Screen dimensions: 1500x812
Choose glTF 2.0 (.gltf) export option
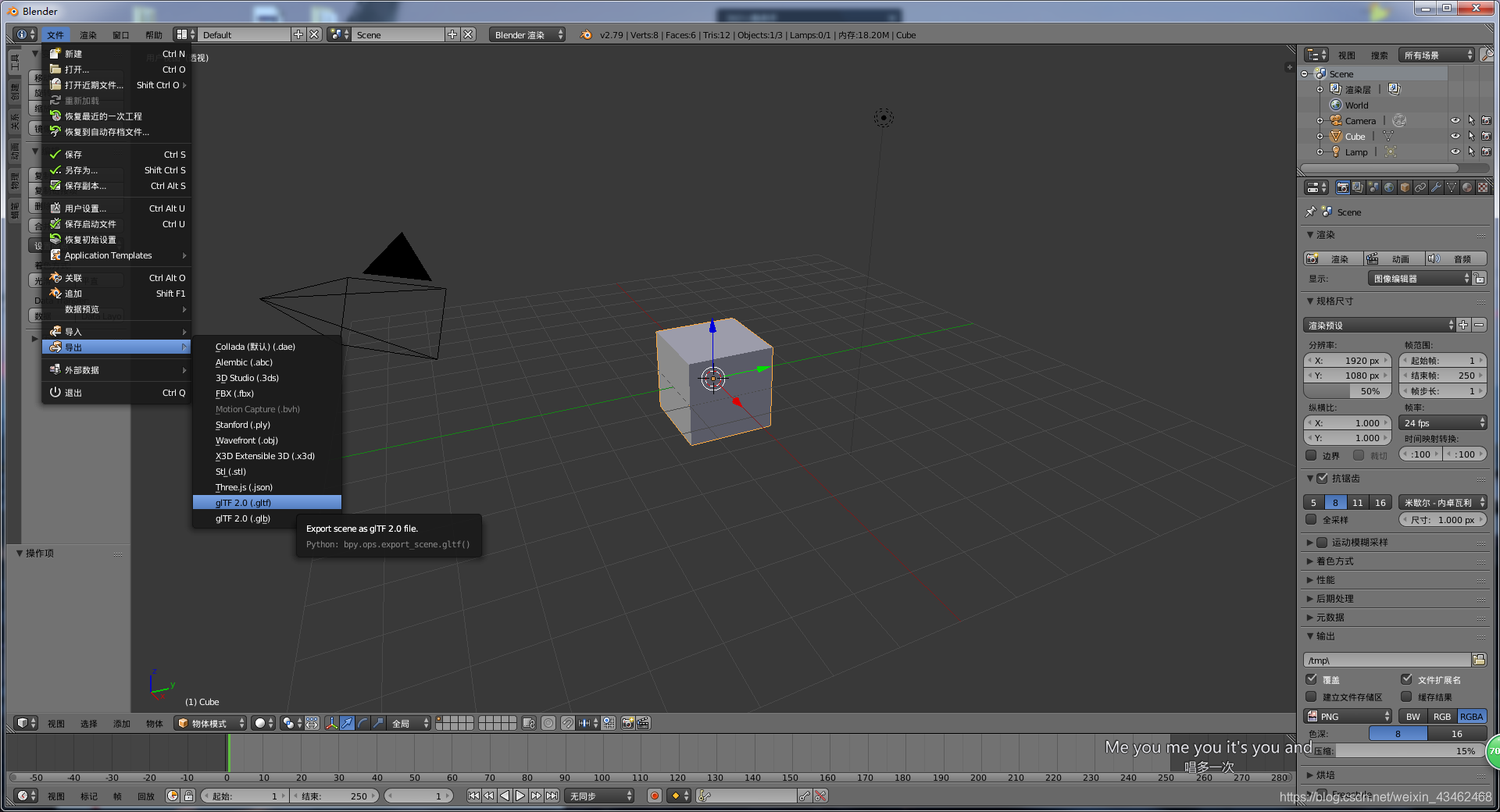click(x=267, y=503)
